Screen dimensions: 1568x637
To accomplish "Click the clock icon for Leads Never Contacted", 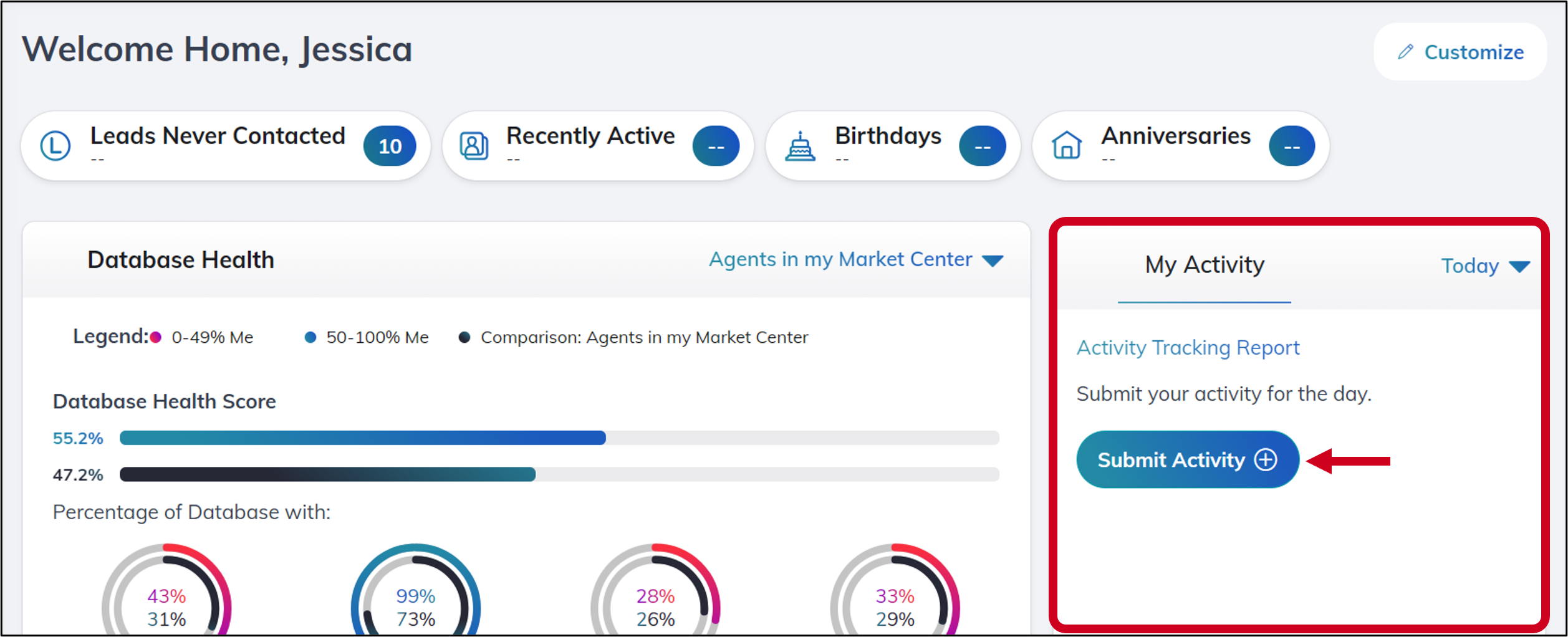I will [x=55, y=146].
